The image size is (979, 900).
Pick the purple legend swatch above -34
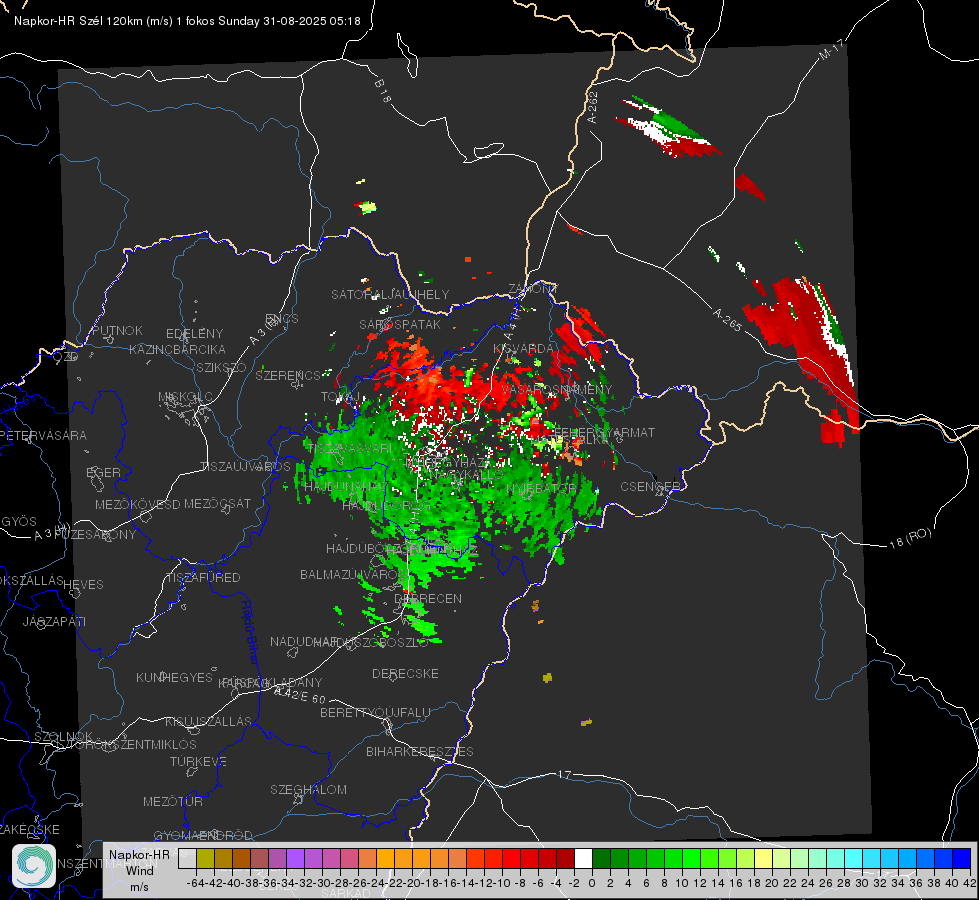click(x=295, y=858)
